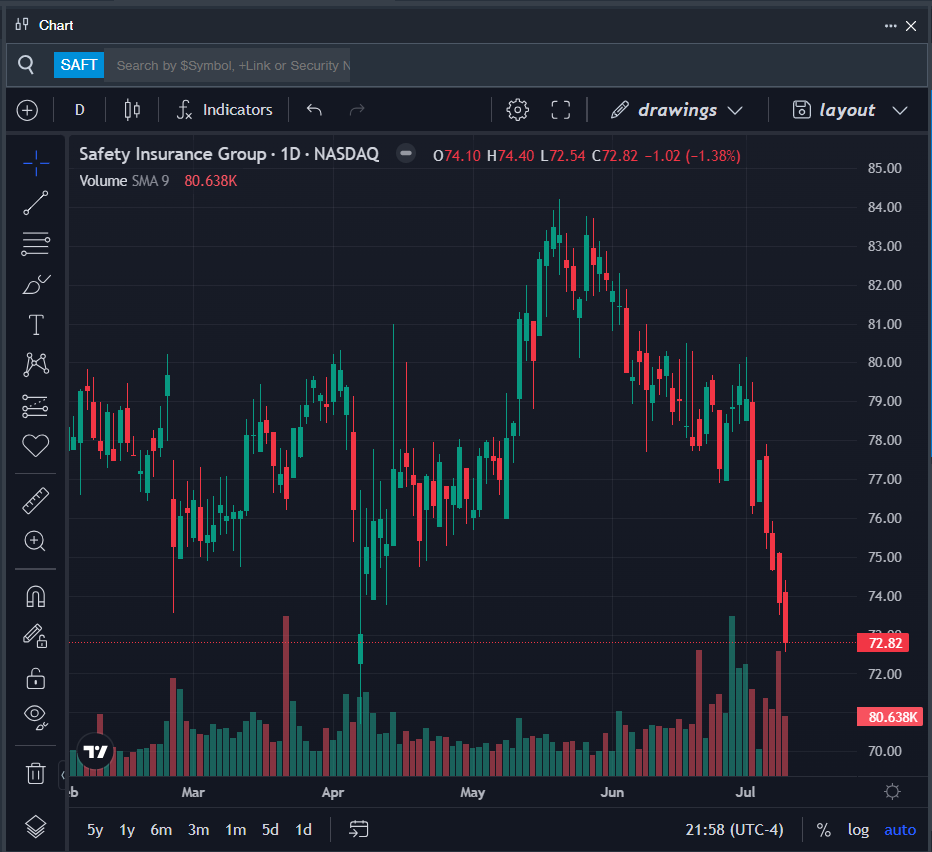Open the ruler measure tool

pos(36,500)
